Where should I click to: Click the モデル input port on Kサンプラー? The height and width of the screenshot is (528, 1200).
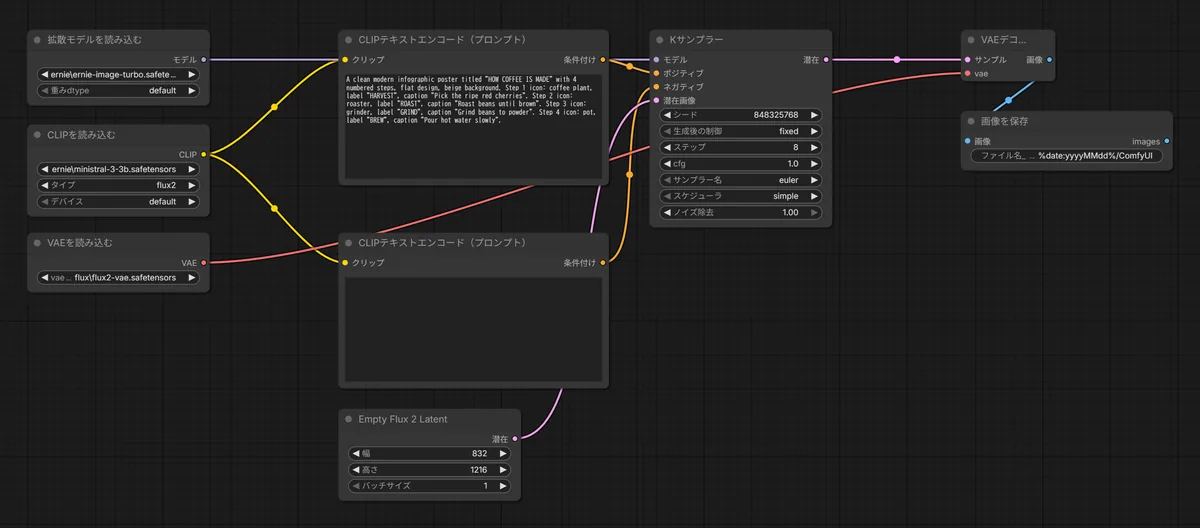click(x=657, y=60)
